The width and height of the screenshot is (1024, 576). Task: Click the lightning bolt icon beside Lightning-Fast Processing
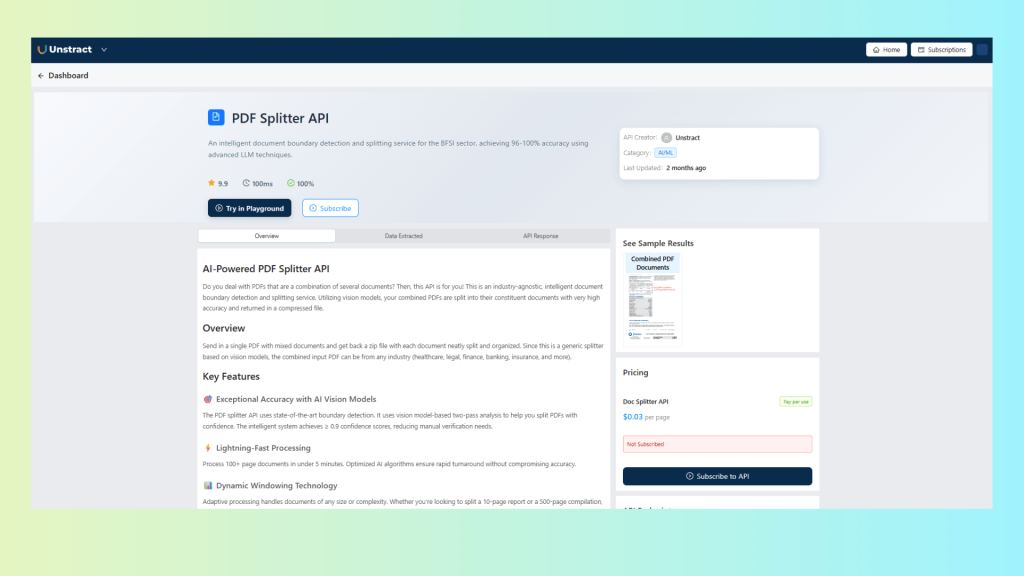[207, 448]
